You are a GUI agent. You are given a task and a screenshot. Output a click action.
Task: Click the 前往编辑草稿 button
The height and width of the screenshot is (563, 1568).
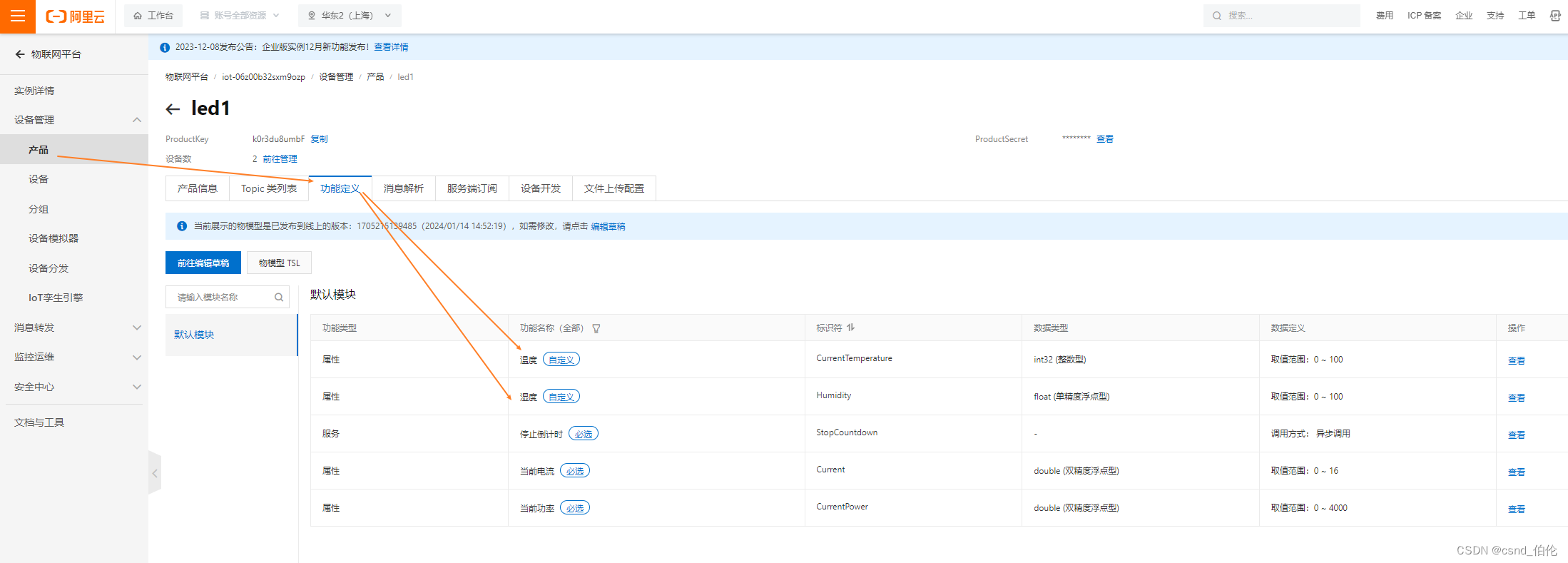click(x=203, y=263)
